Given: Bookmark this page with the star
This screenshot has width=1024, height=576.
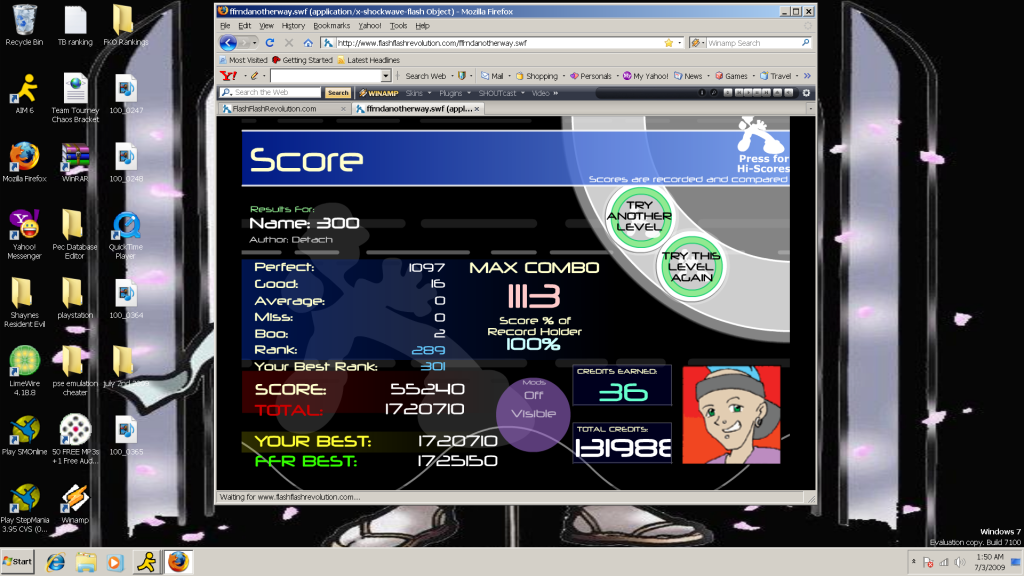Looking at the screenshot, I should click(668, 43).
